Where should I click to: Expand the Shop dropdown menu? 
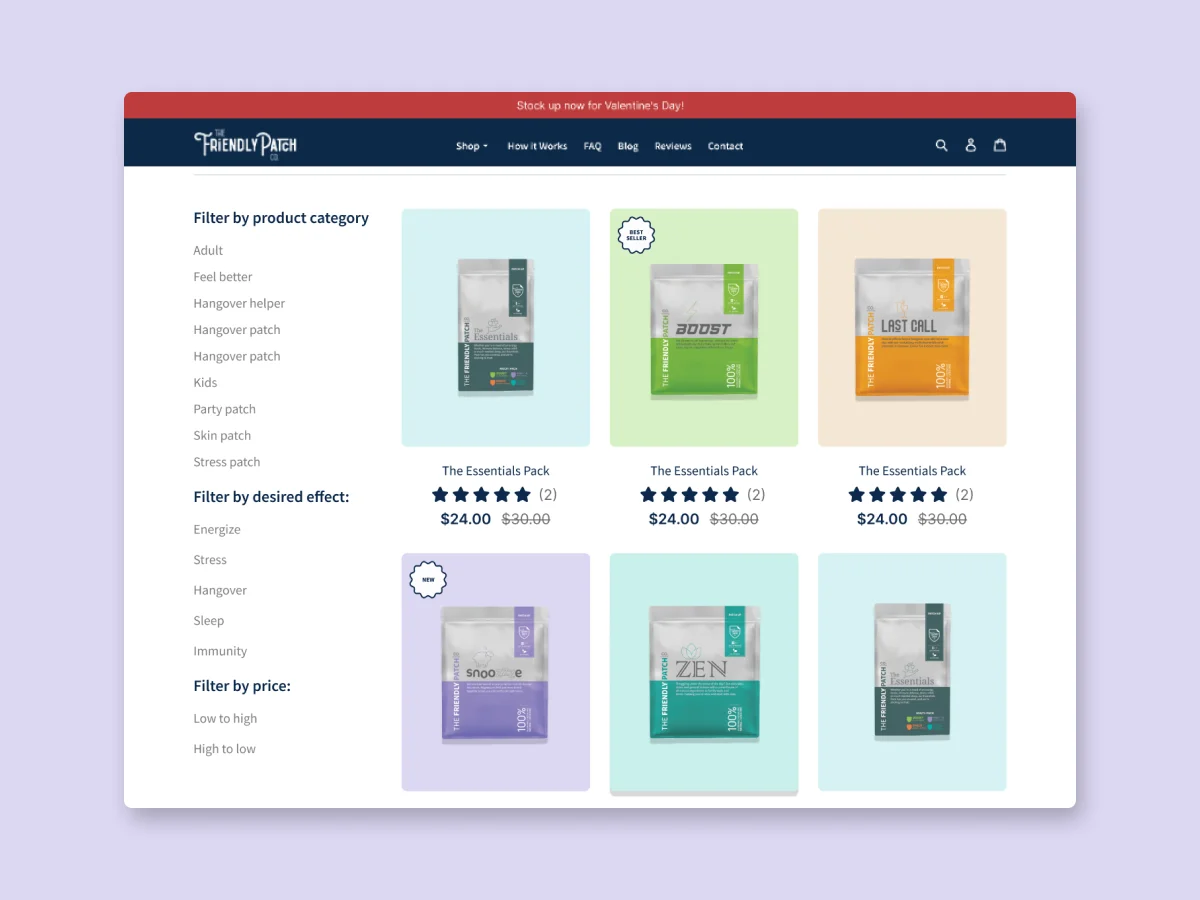(472, 146)
